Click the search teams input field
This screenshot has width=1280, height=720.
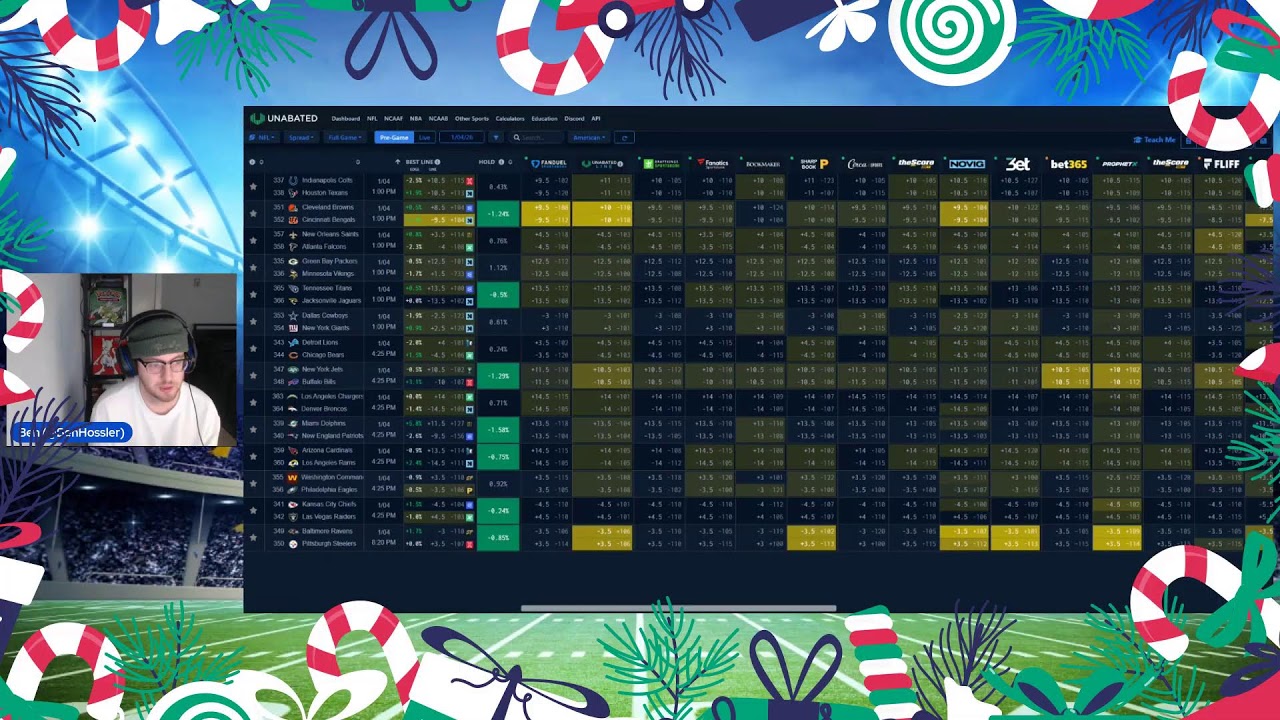point(537,138)
